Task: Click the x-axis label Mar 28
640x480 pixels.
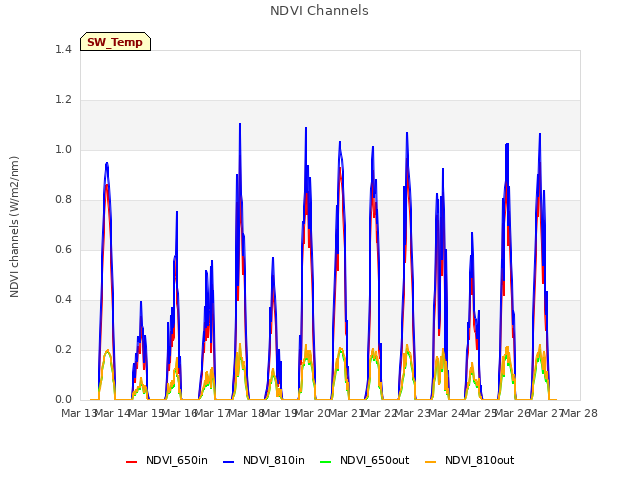Action: point(580,413)
